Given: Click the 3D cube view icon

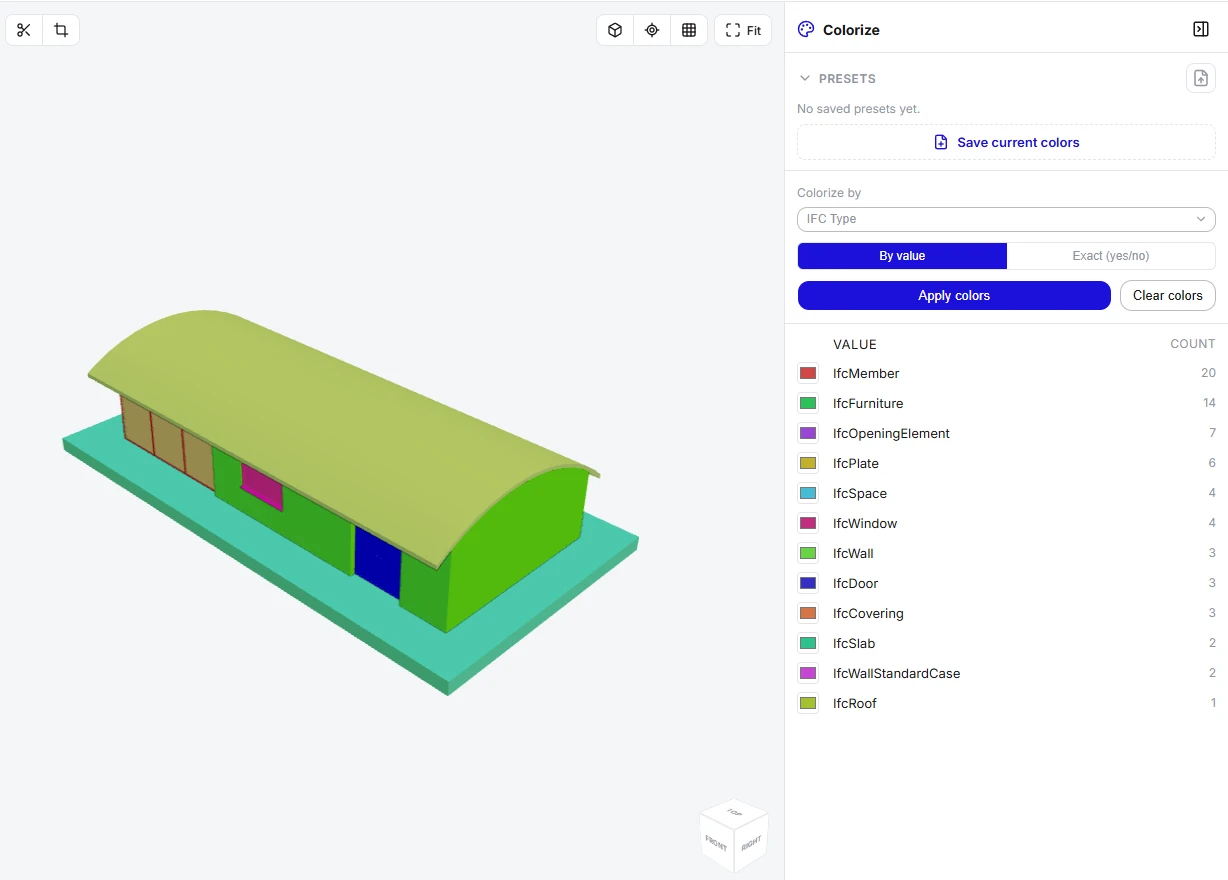Looking at the screenshot, I should pyautogui.click(x=615, y=30).
